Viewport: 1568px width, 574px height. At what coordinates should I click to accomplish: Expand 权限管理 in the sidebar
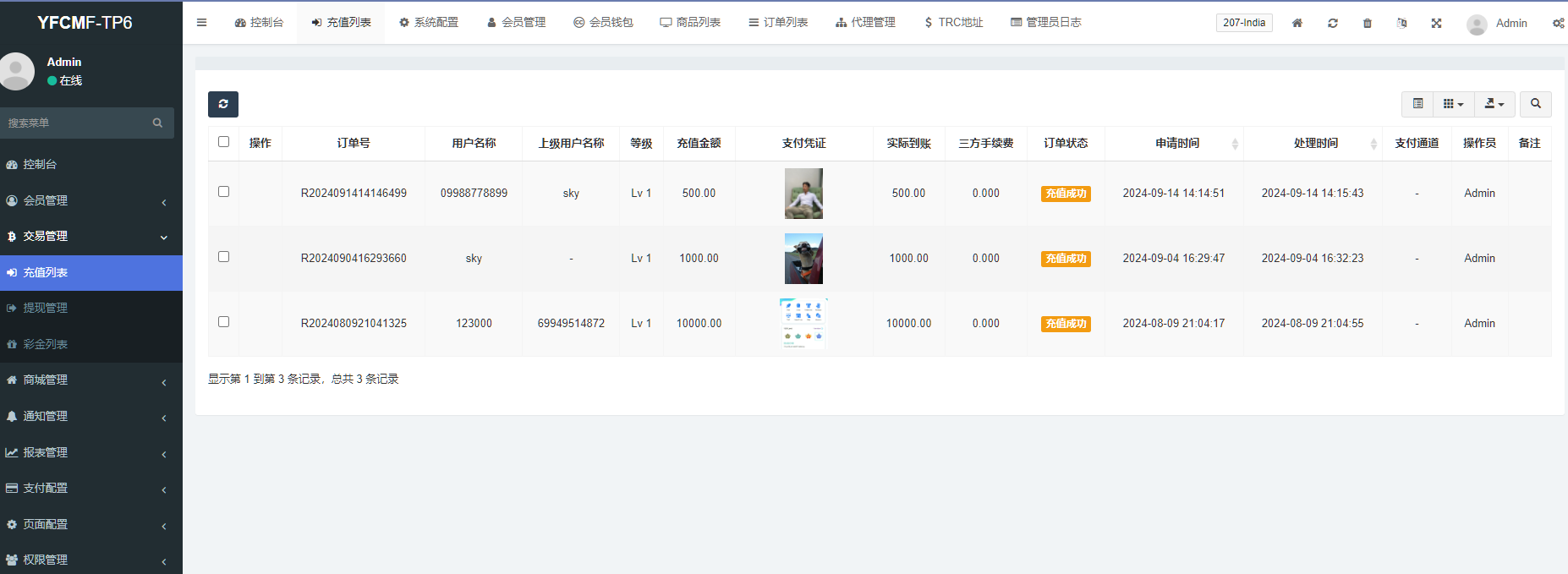pos(91,560)
